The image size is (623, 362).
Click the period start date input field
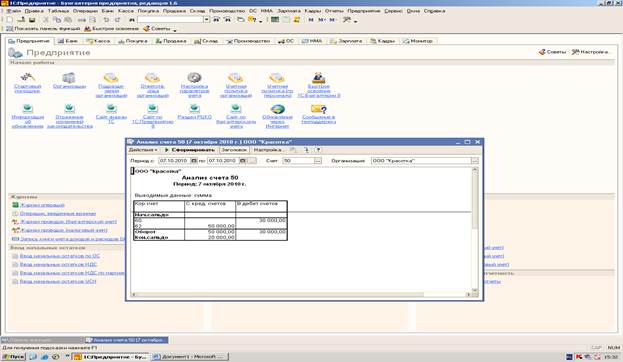(x=174, y=161)
